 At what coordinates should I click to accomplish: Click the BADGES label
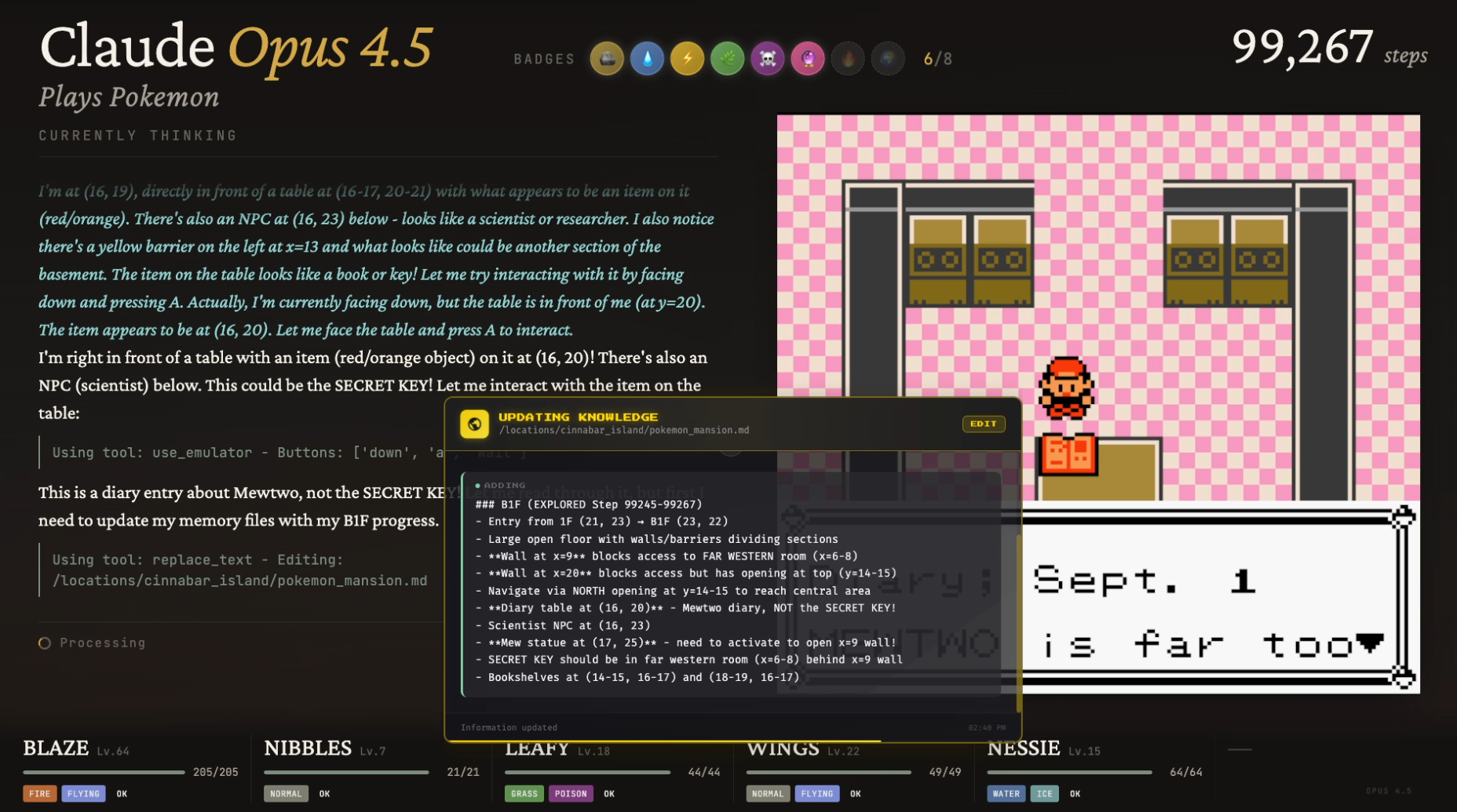[544, 60]
